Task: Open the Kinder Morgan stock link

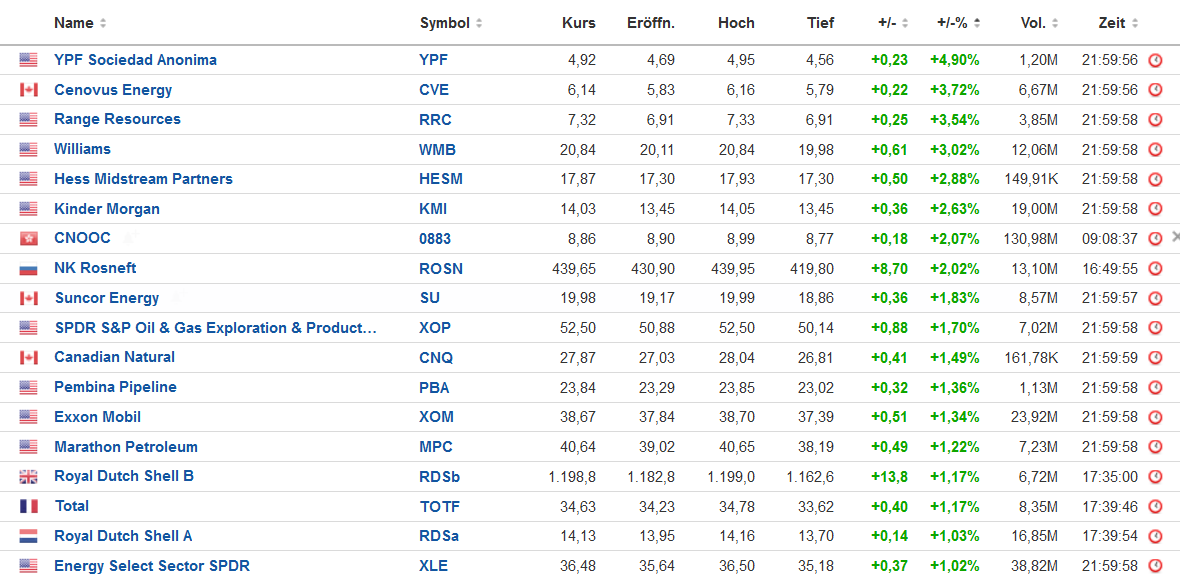Action: click(107, 209)
